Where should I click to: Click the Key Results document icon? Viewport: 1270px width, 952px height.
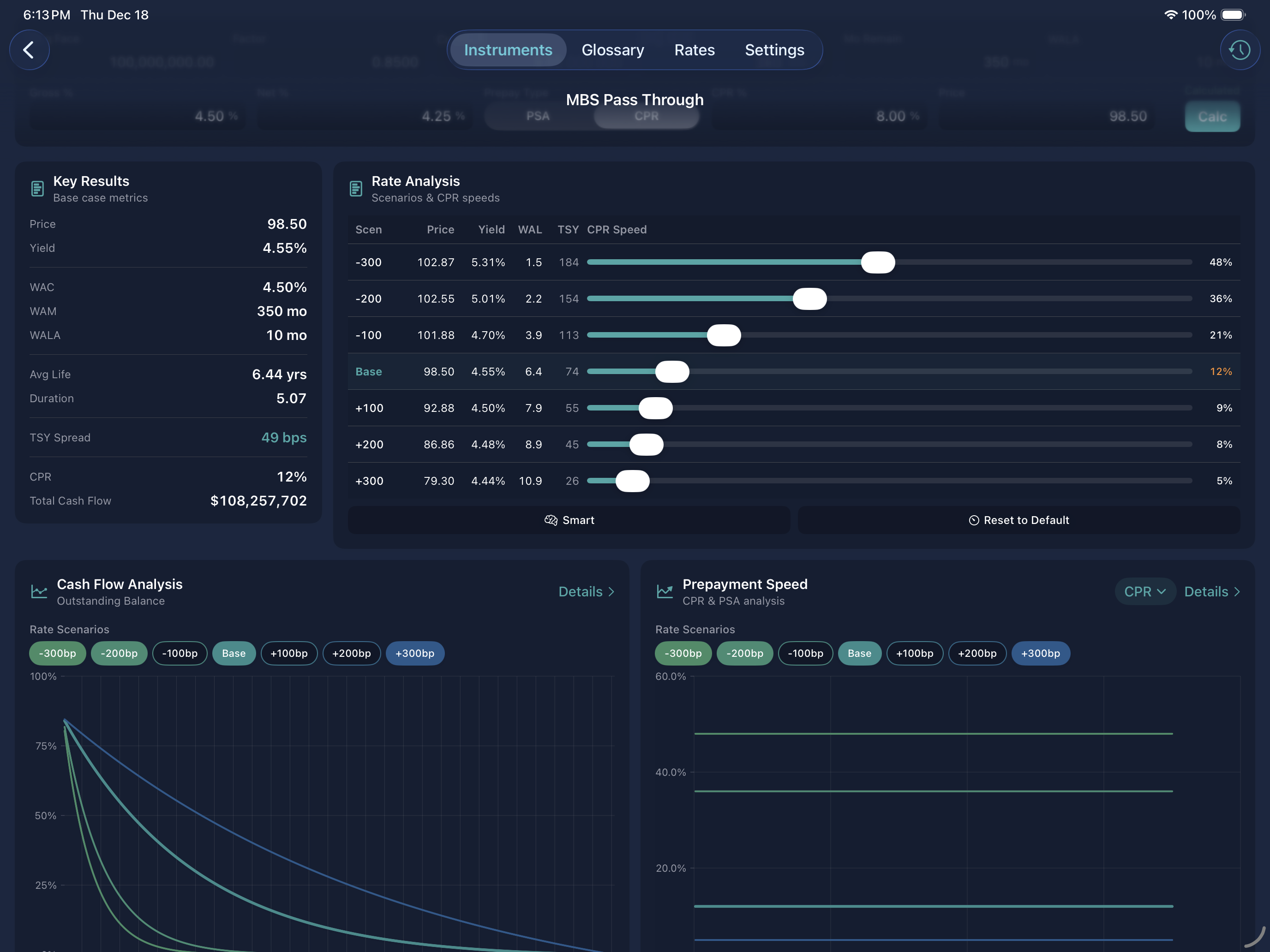(37, 188)
